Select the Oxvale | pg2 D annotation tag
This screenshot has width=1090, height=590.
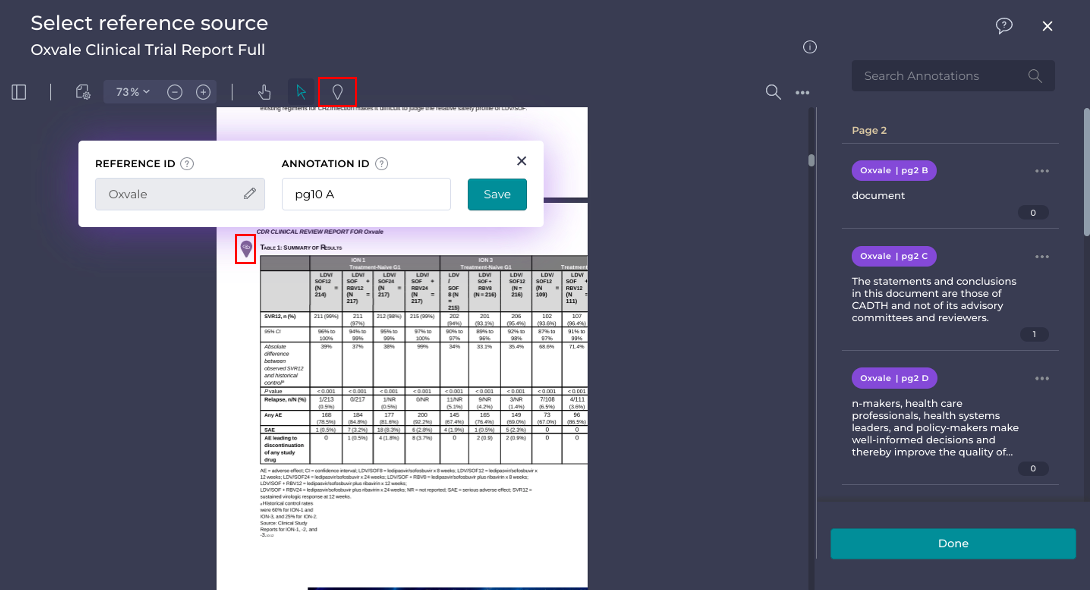894,378
